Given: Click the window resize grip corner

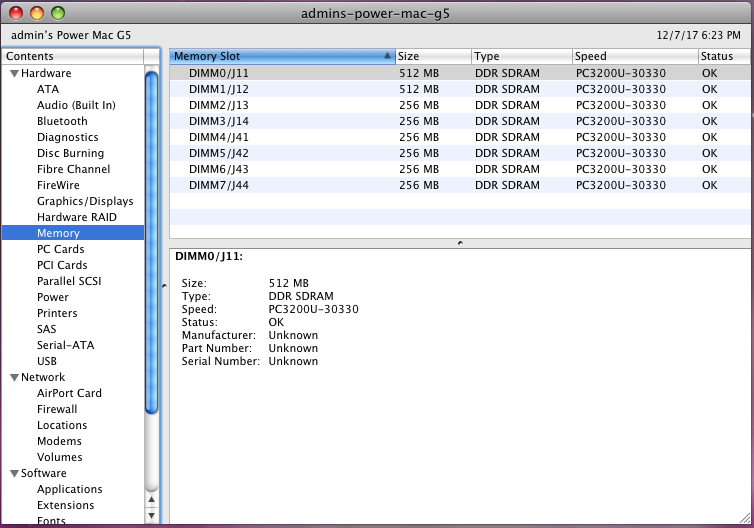Looking at the screenshot, I should (745, 518).
